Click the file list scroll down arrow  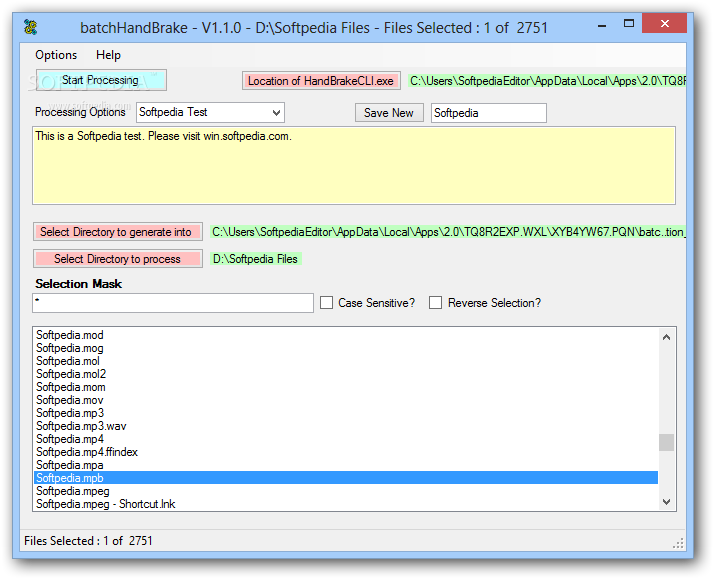[667, 502]
